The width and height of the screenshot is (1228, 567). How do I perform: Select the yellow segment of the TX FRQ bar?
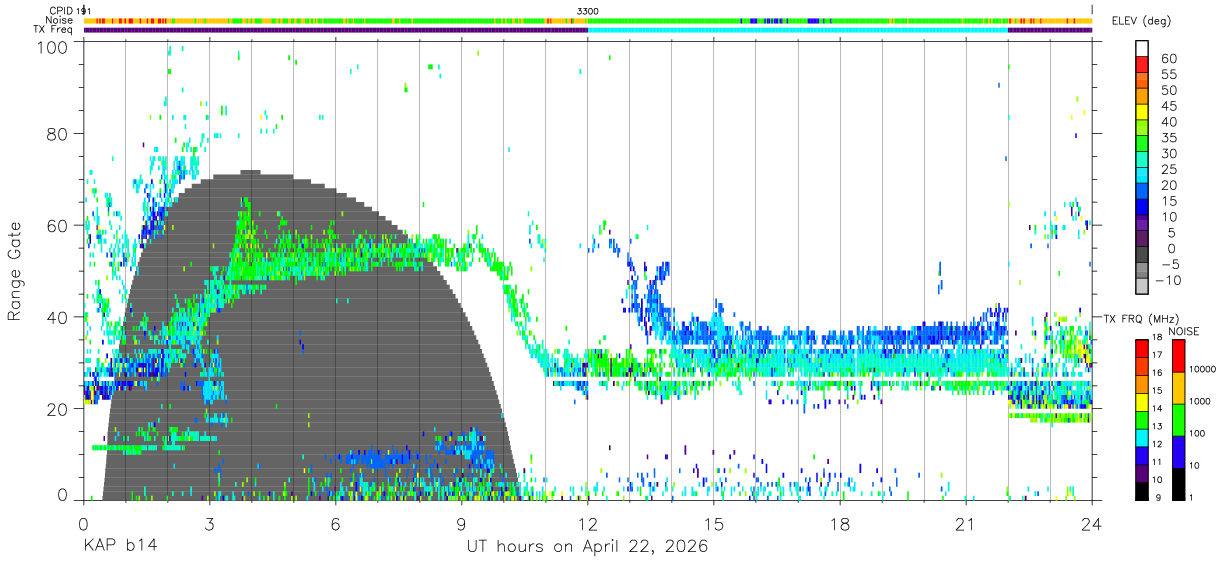(1142, 401)
